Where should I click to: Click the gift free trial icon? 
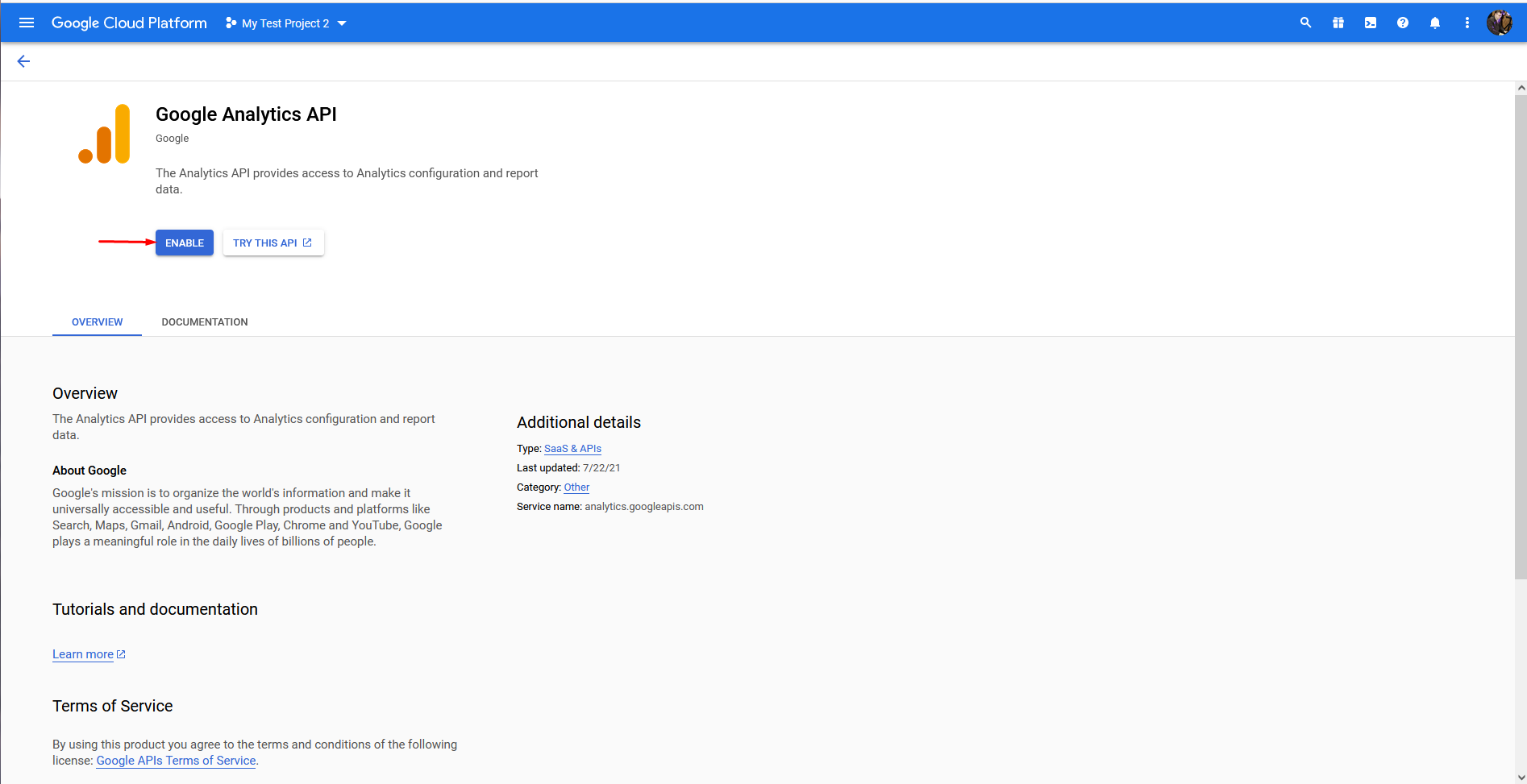pyautogui.click(x=1338, y=23)
